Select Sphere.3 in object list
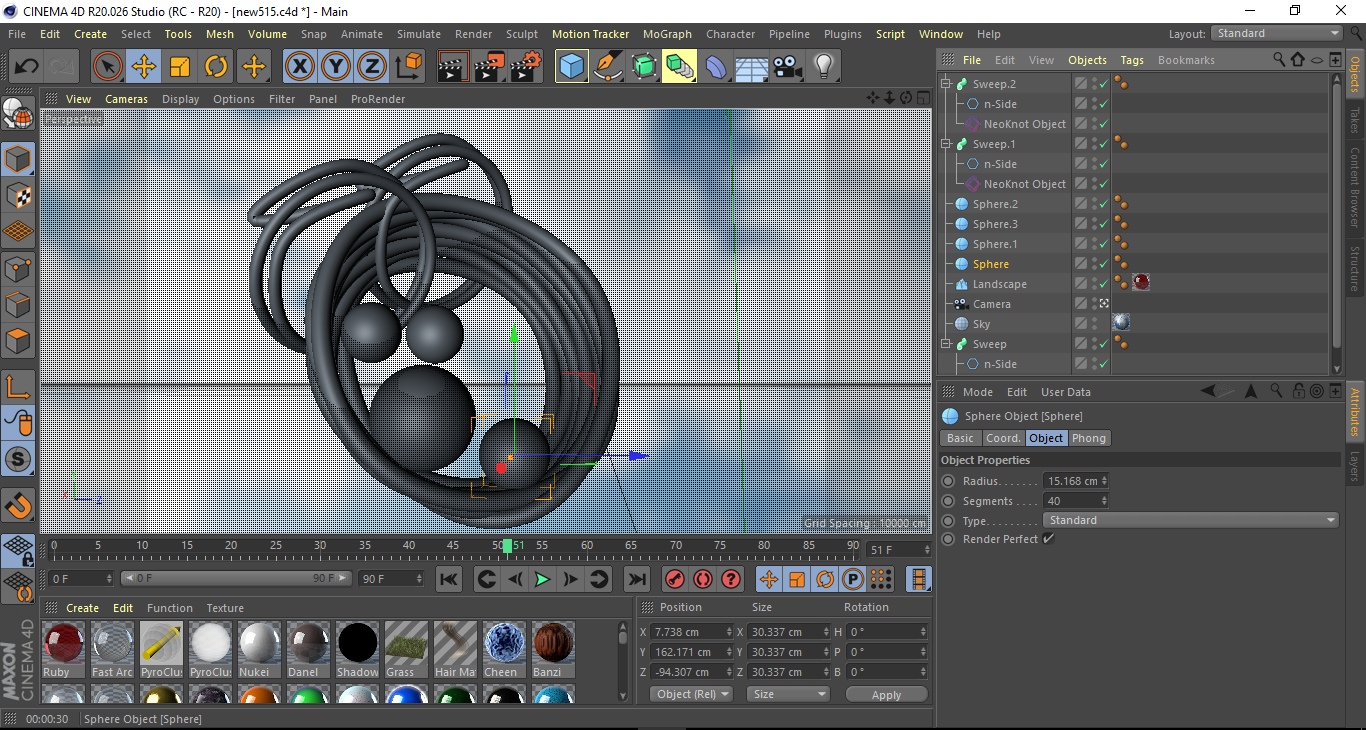The image size is (1366, 730). pos(995,224)
